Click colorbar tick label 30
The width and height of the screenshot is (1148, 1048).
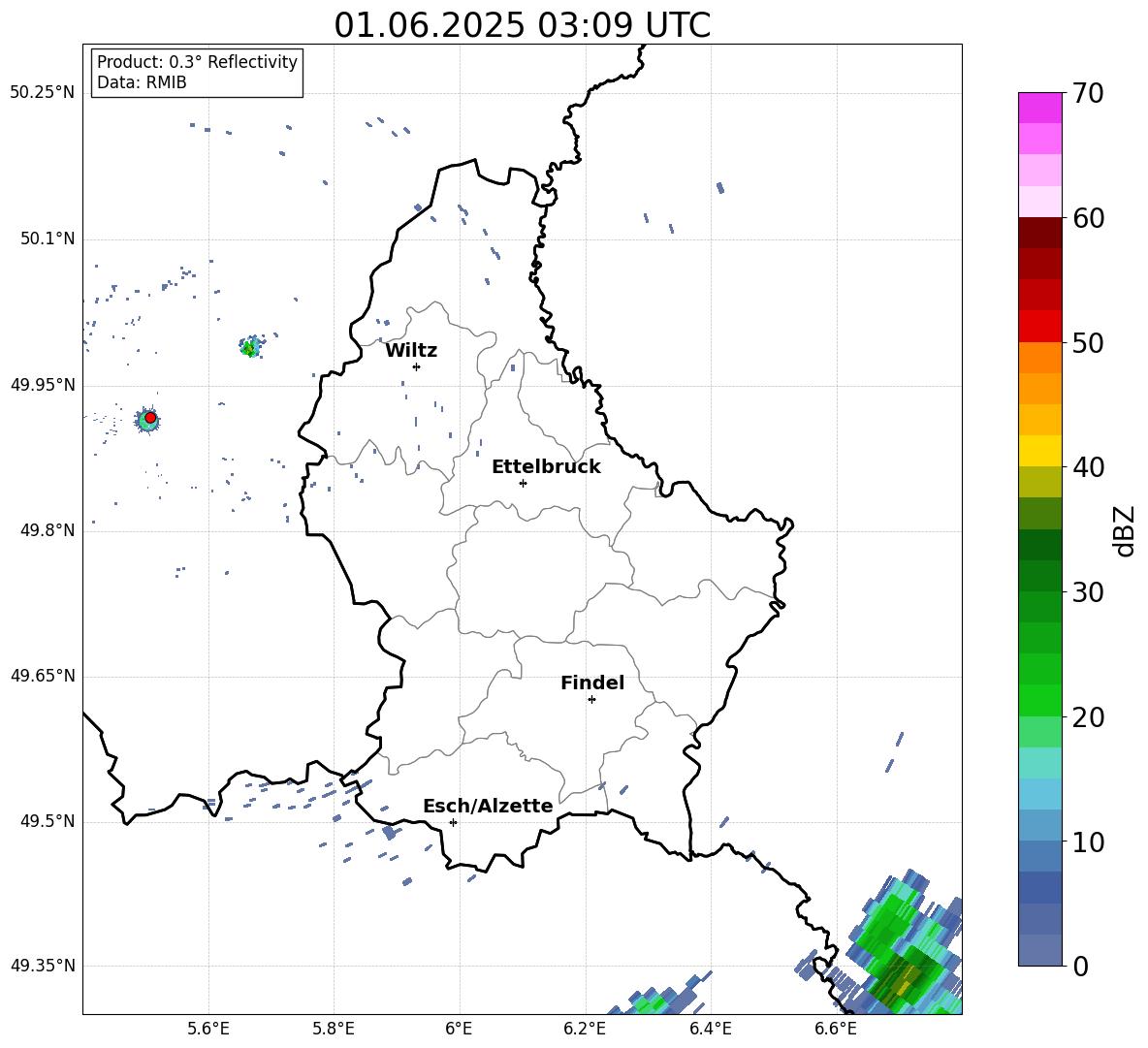click(1088, 592)
